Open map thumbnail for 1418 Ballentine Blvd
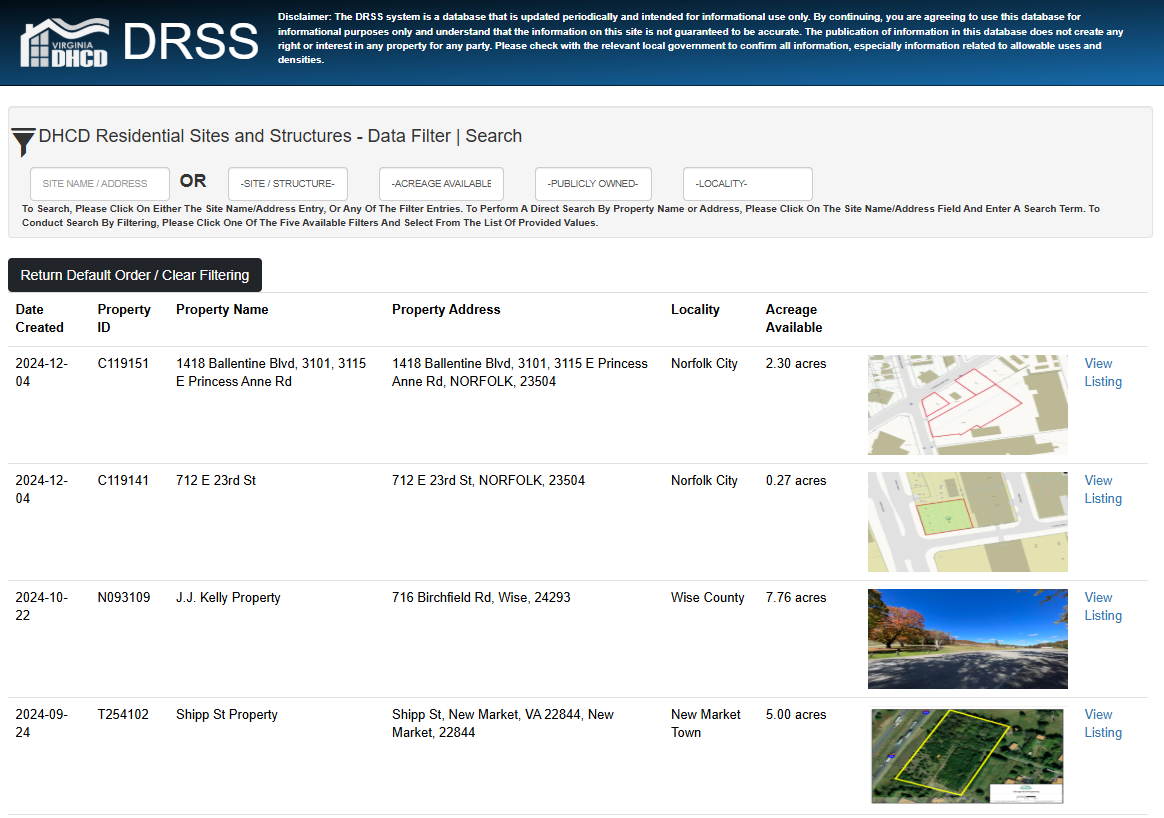1164x818 pixels. point(967,405)
